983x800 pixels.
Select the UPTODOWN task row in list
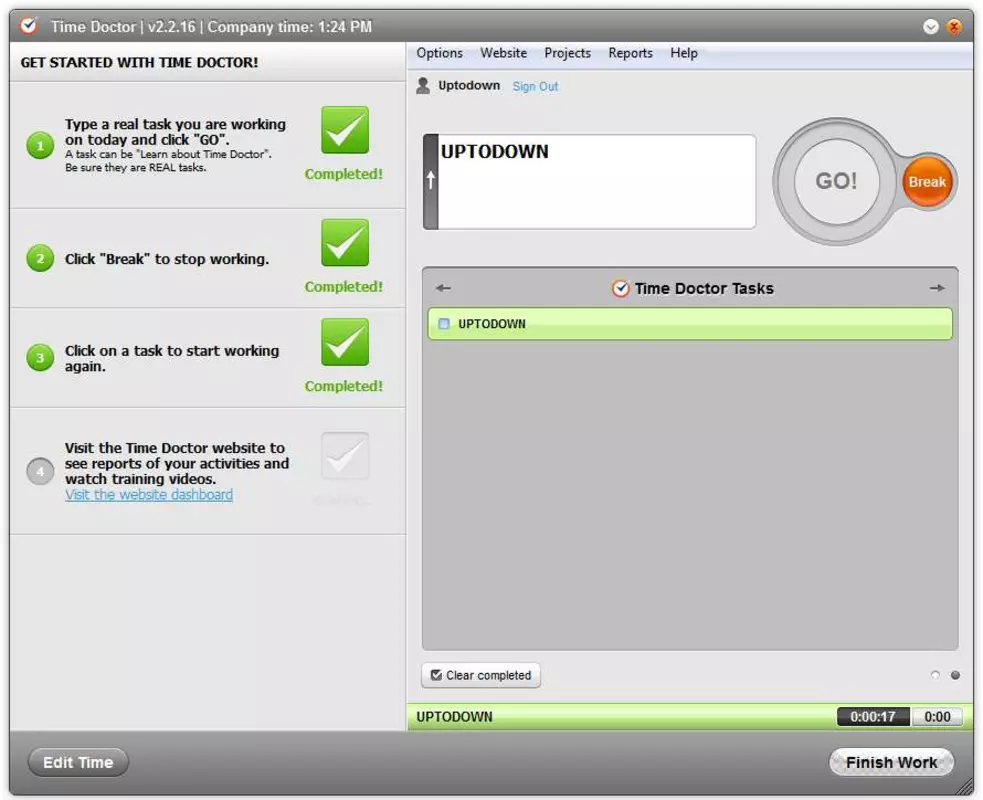tap(690, 324)
